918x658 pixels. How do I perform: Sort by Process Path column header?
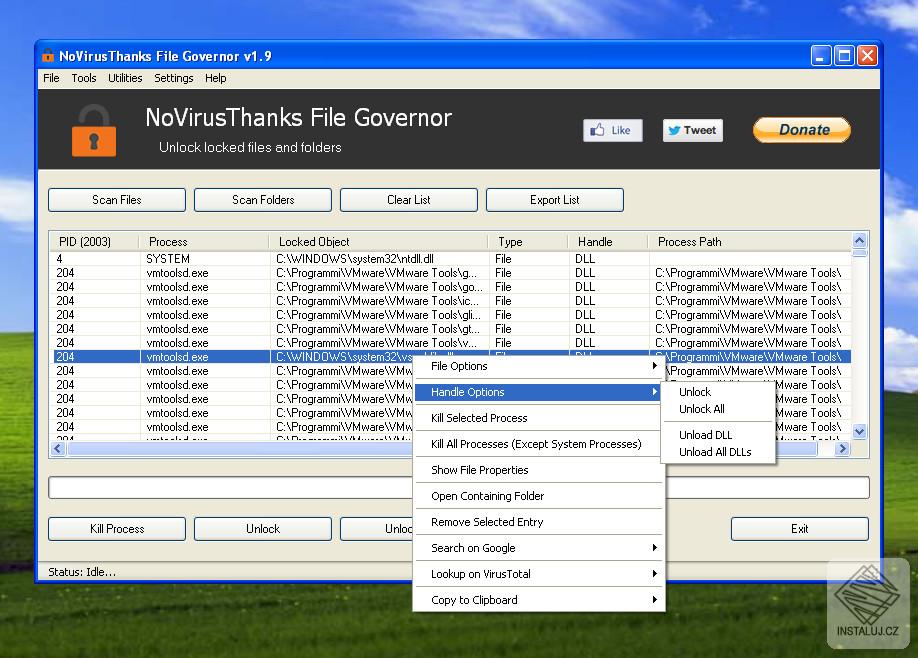(x=750, y=242)
